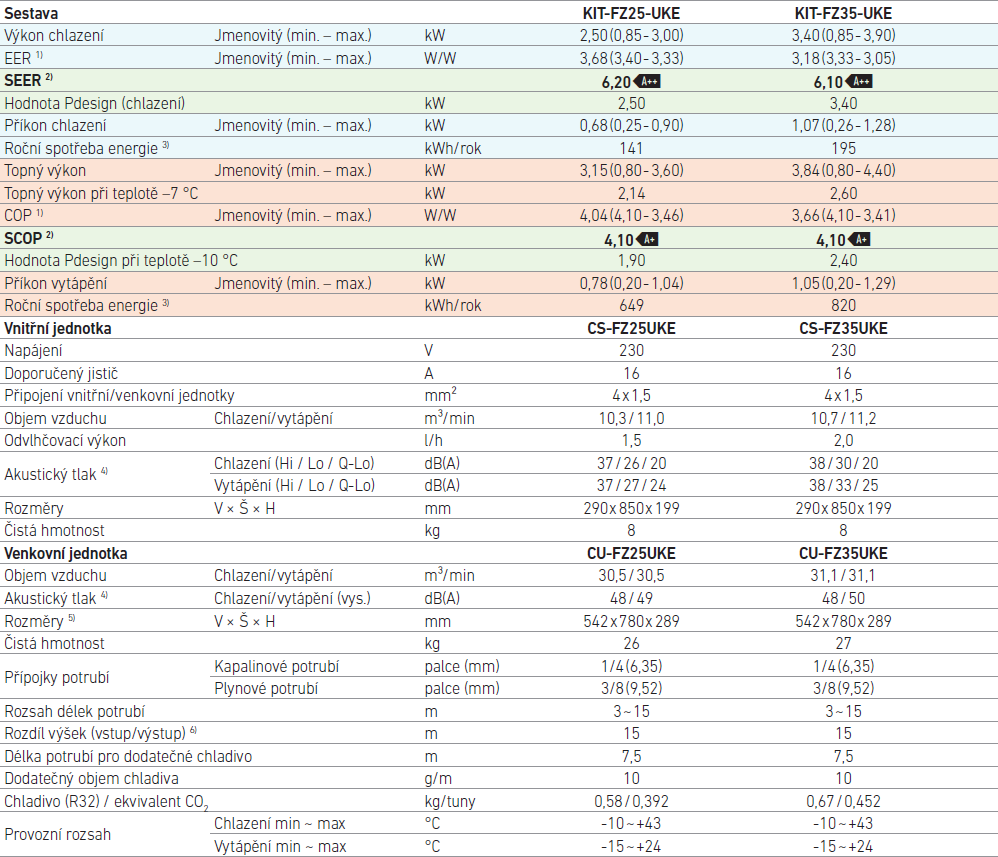Screen dimensions: 998x857
Task: Click the KIT-FZ25-UKE column header
Action: click(631, 13)
